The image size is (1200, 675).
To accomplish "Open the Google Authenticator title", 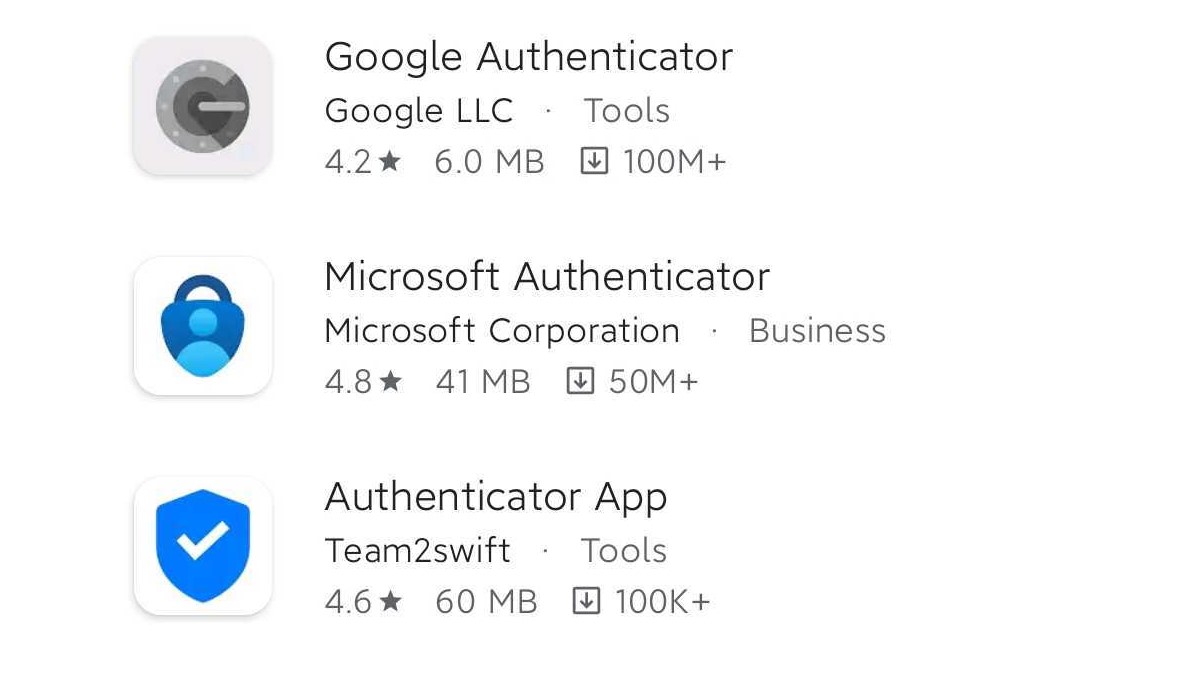I will [528, 56].
